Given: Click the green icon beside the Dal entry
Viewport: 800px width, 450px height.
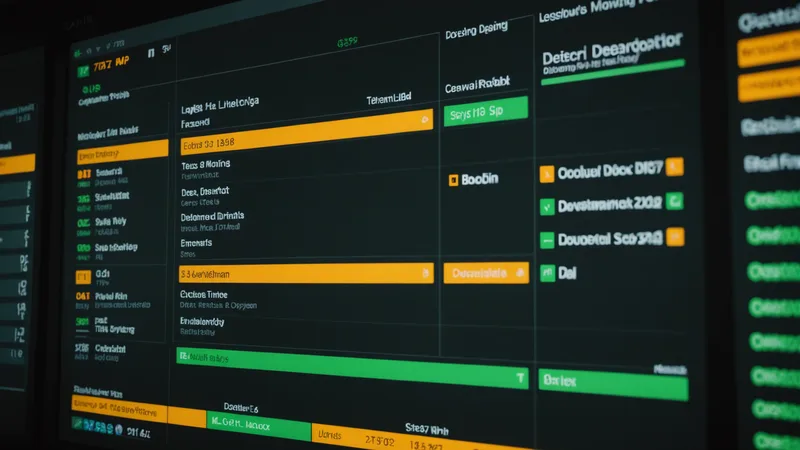Looking at the screenshot, I should click(547, 273).
